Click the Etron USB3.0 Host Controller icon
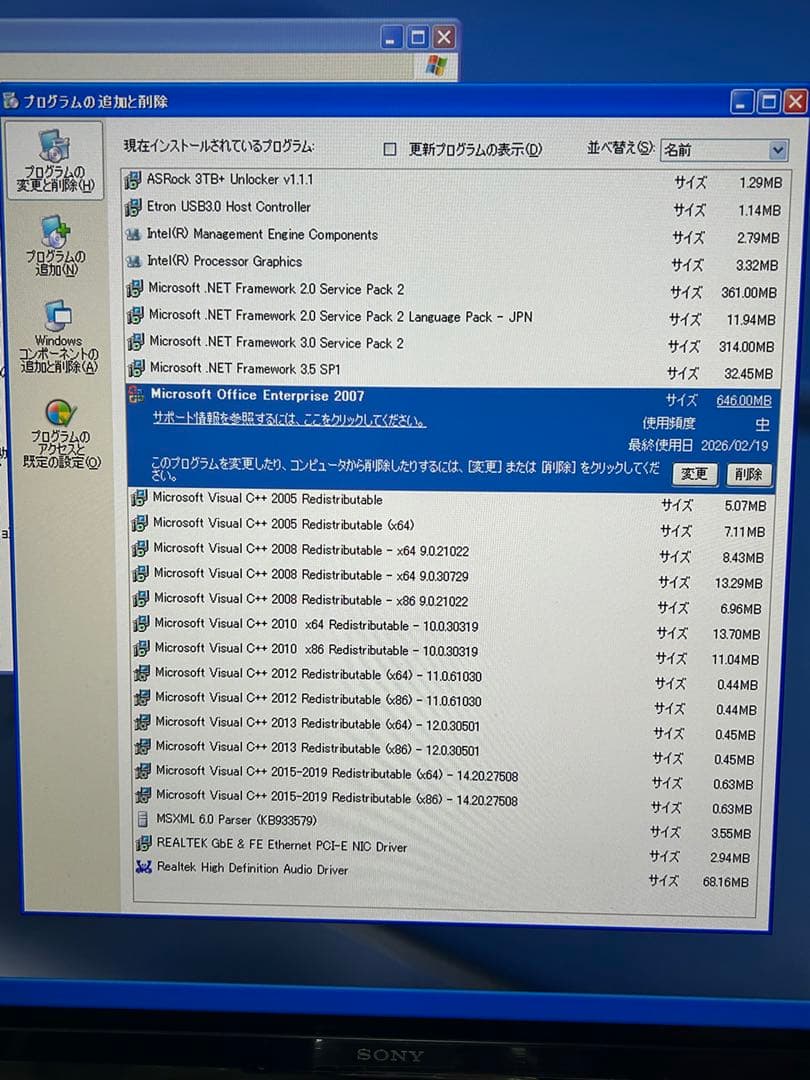Image resolution: width=810 pixels, height=1080 pixels. [134, 208]
